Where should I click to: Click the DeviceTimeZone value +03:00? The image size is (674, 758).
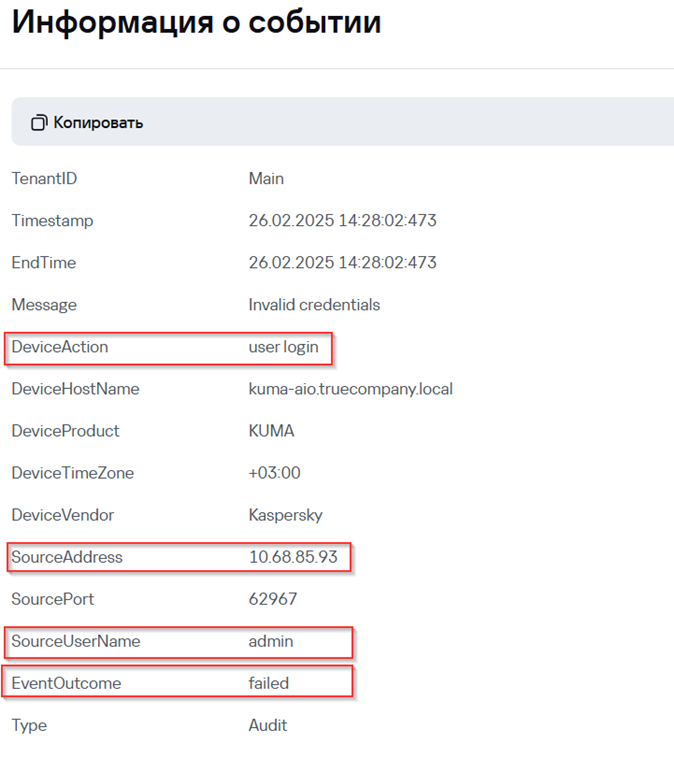[x=274, y=473]
